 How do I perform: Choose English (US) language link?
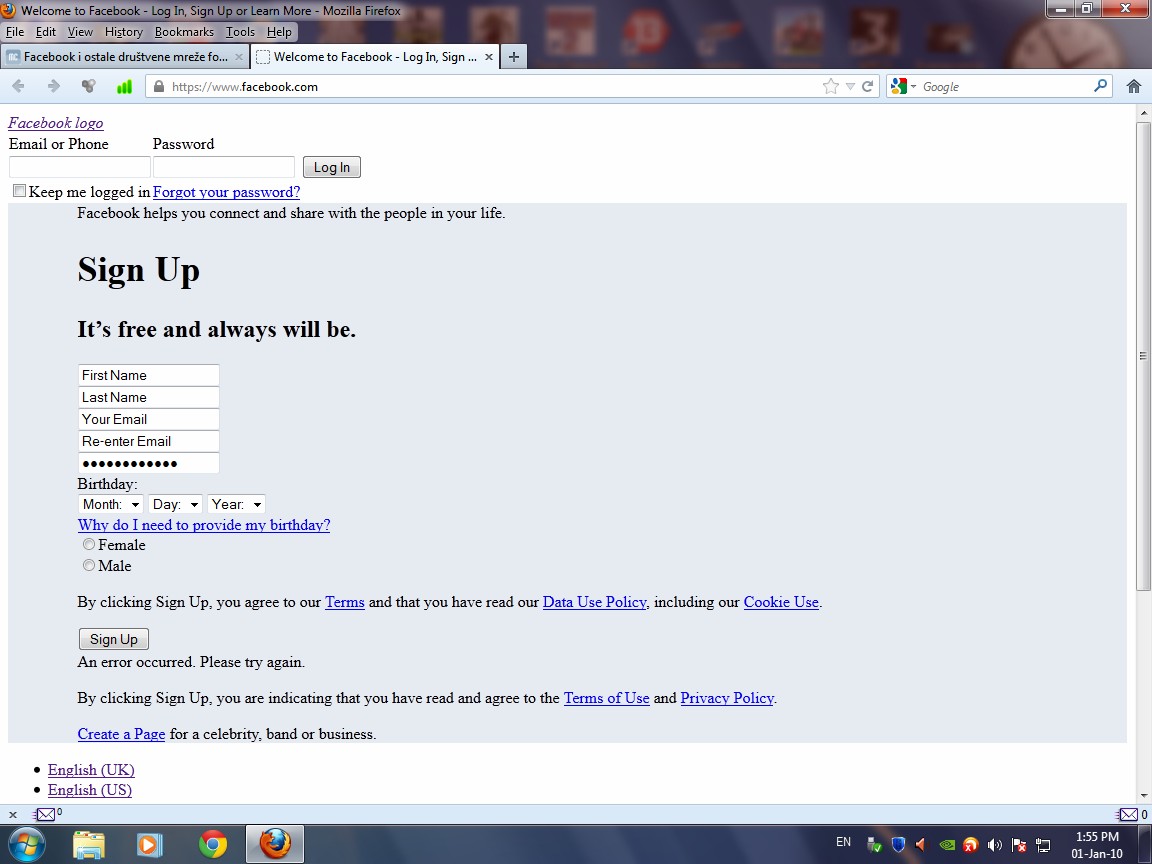point(90,790)
